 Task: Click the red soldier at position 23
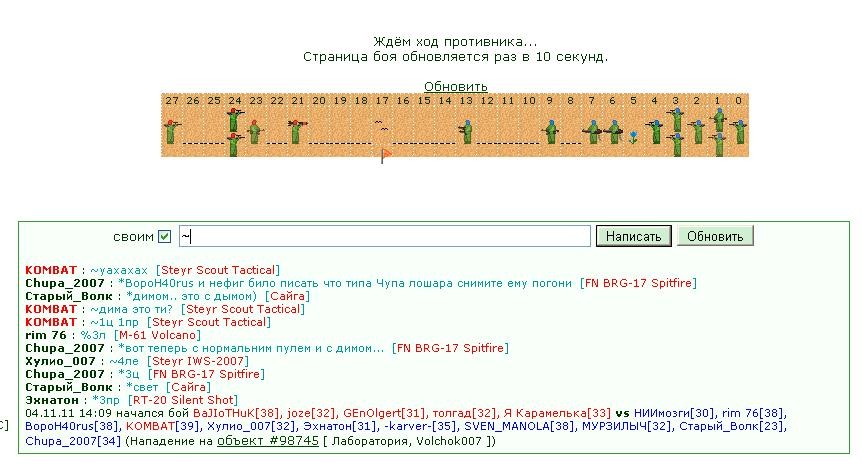255,132
